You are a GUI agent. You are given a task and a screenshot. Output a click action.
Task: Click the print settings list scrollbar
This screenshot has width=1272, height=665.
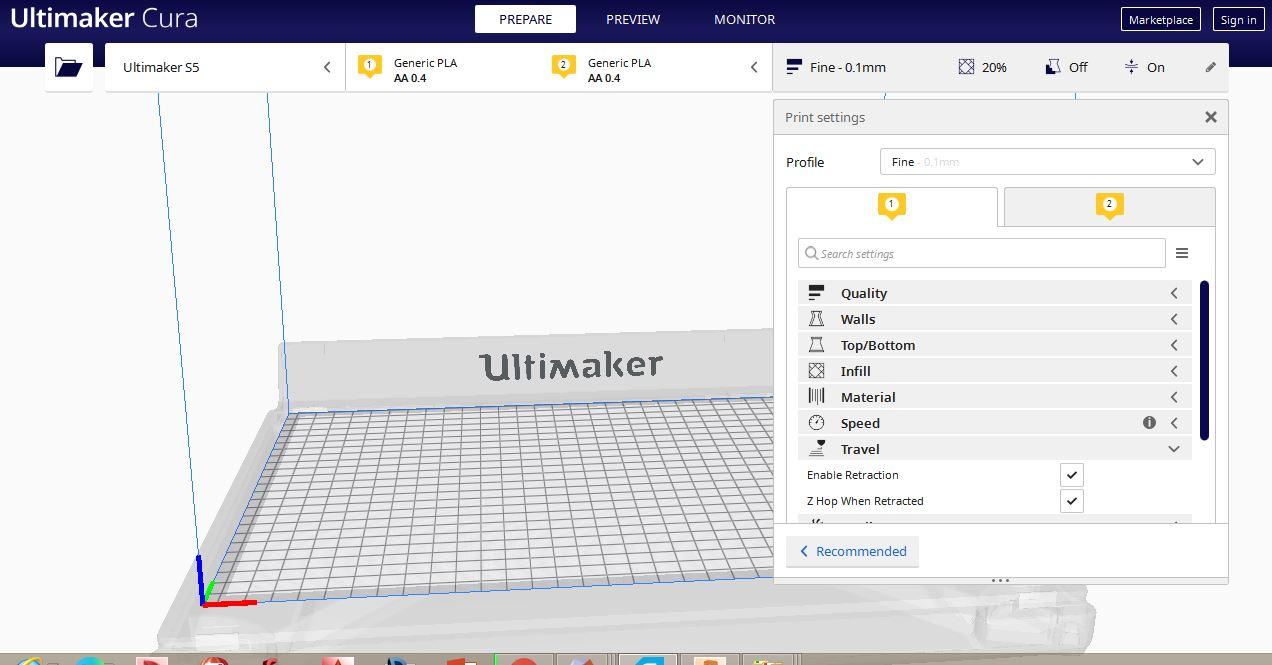(1204, 360)
